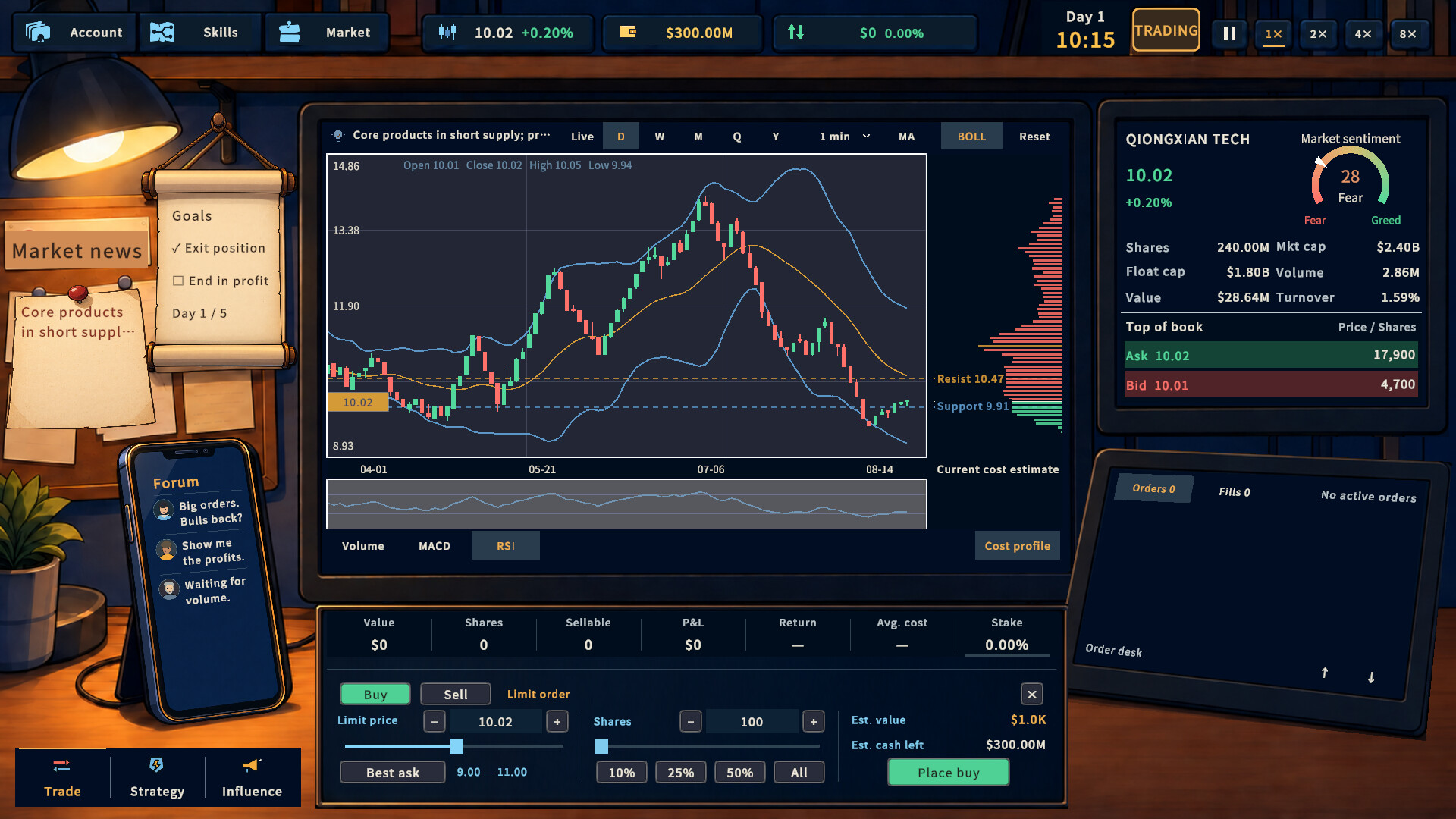Viewport: 1456px width, 819px height.
Task: Close the limit order panel with X
Action: pyautogui.click(x=1032, y=694)
